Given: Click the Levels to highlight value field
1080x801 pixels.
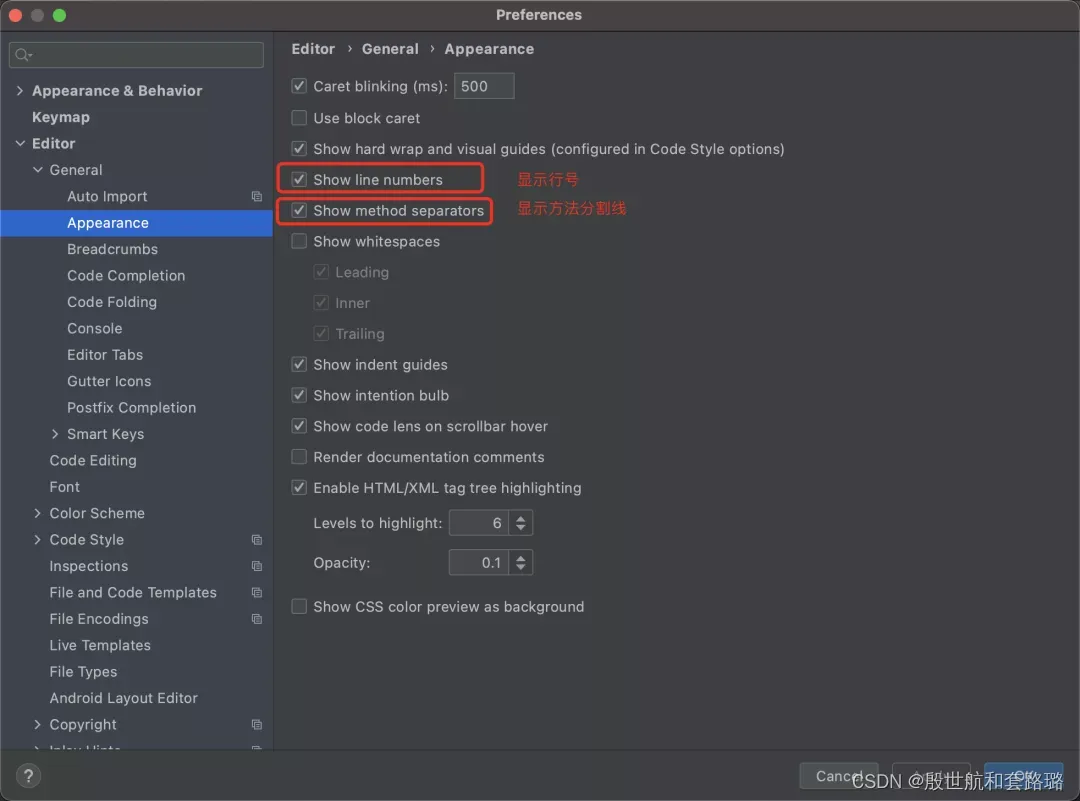Looking at the screenshot, I should (479, 523).
